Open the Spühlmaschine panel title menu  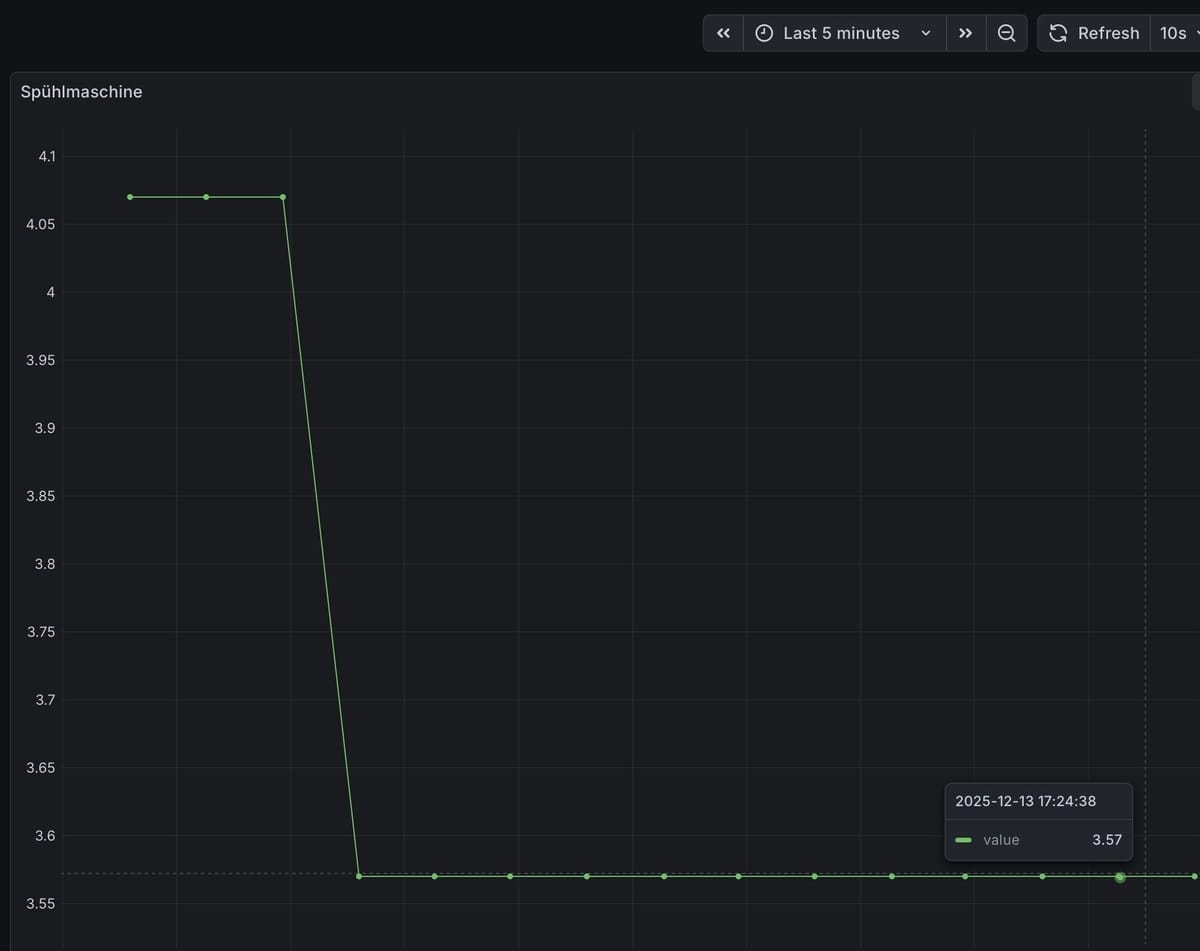tap(81, 92)
